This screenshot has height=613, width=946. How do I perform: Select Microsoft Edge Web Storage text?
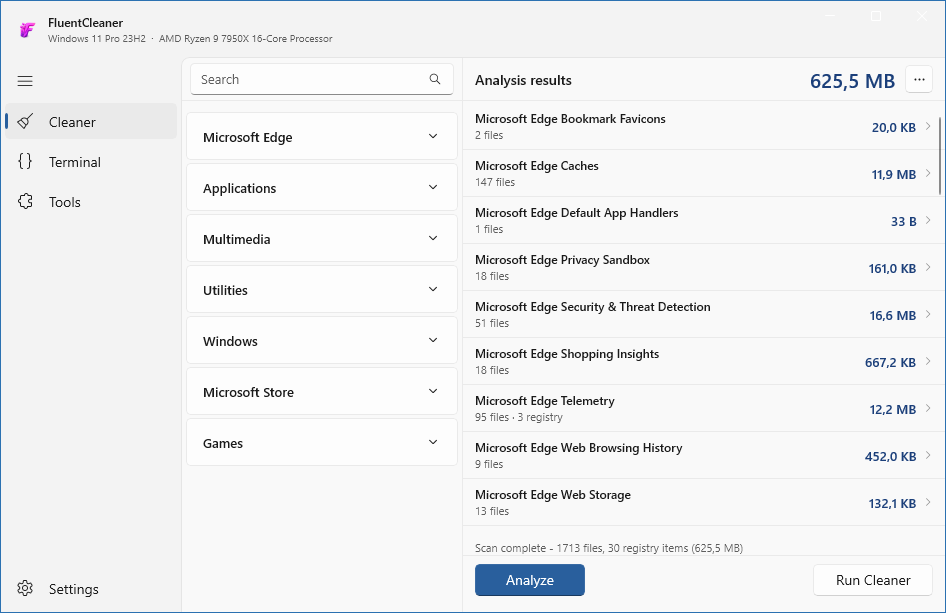pos(553,495)
